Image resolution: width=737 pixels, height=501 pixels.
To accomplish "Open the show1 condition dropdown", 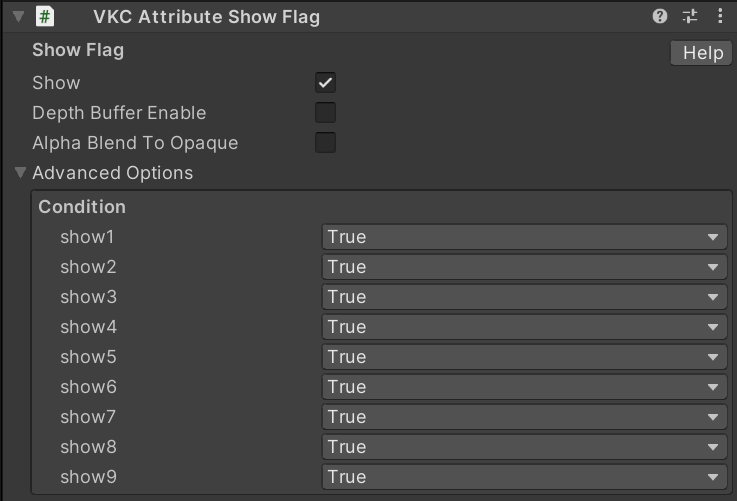I will [x=524, y=237].
